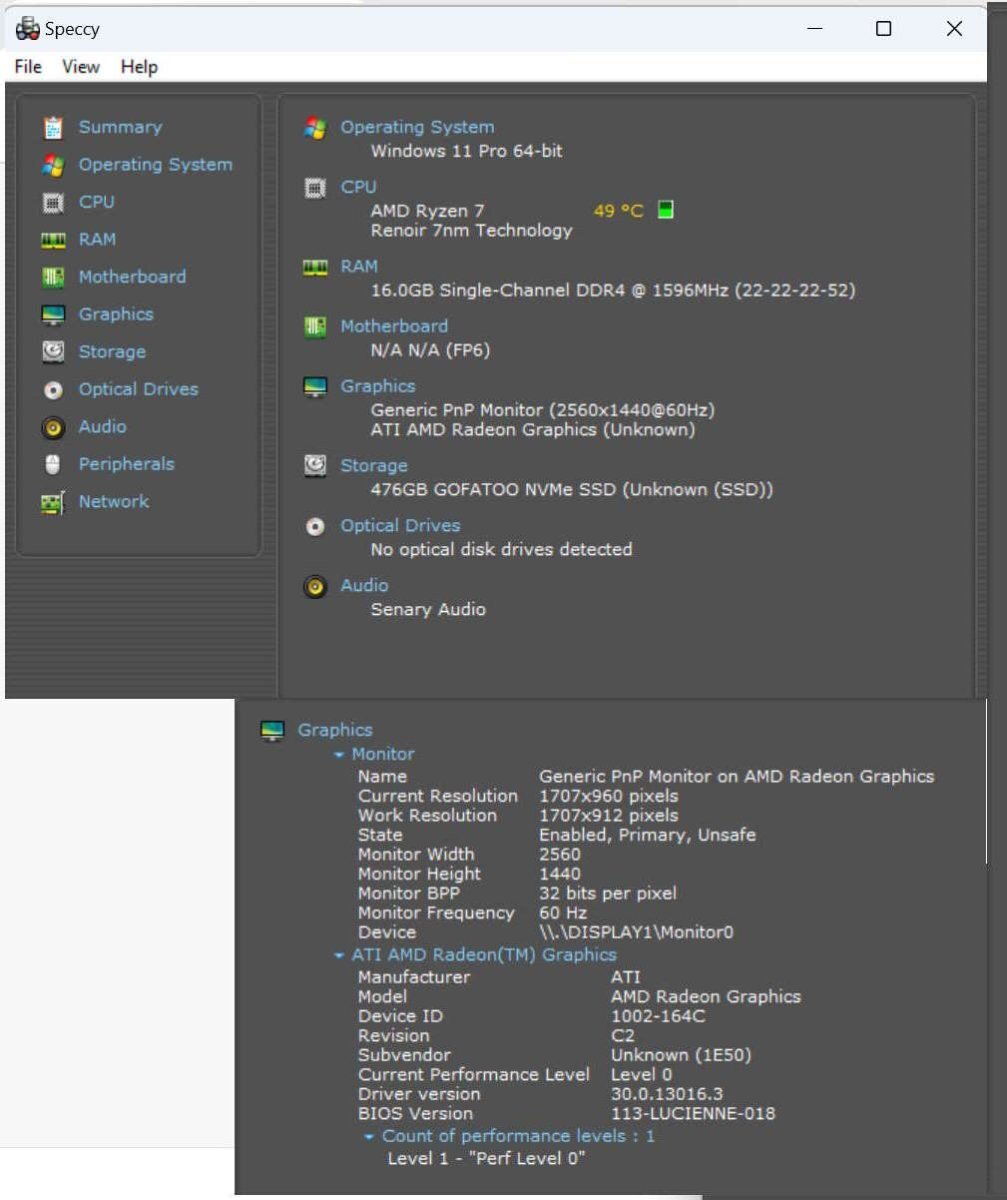Select Summary in the sidebar
Viewport: 1007px width, 1200px height.
pyautogui.click(x=120, y=127)
